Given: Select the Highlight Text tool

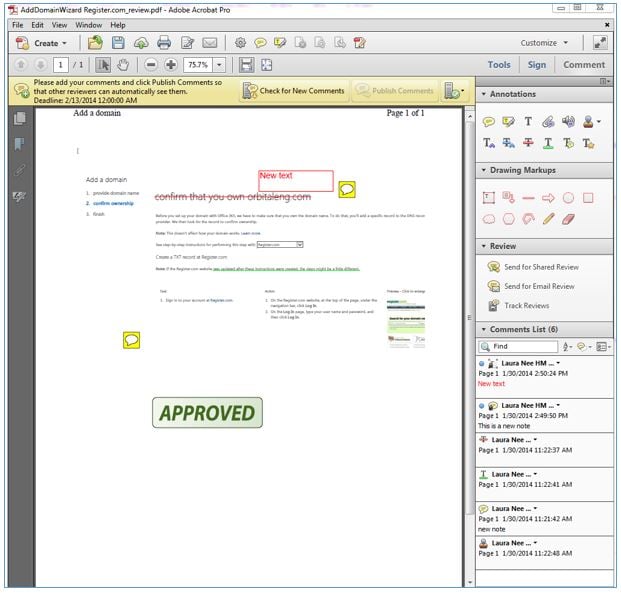Looking at the screenshot, I should click(509, 121).
